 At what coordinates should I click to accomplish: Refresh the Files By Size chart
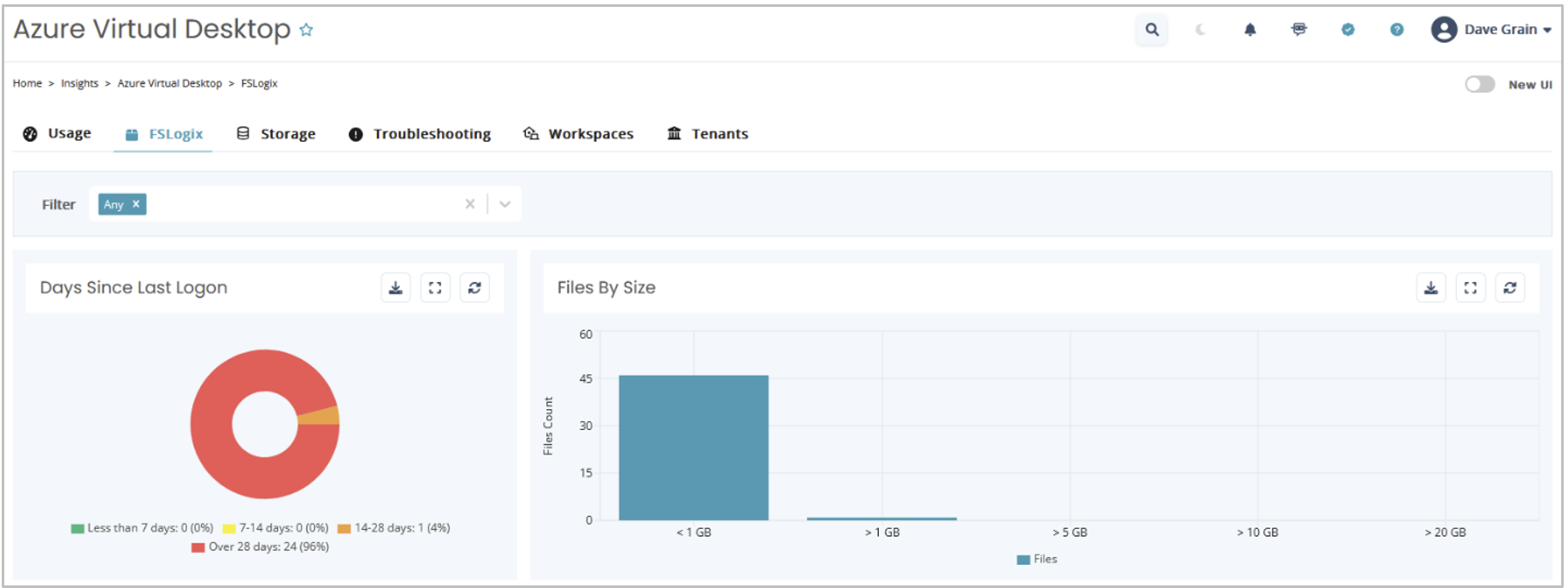click(1510, 288)
